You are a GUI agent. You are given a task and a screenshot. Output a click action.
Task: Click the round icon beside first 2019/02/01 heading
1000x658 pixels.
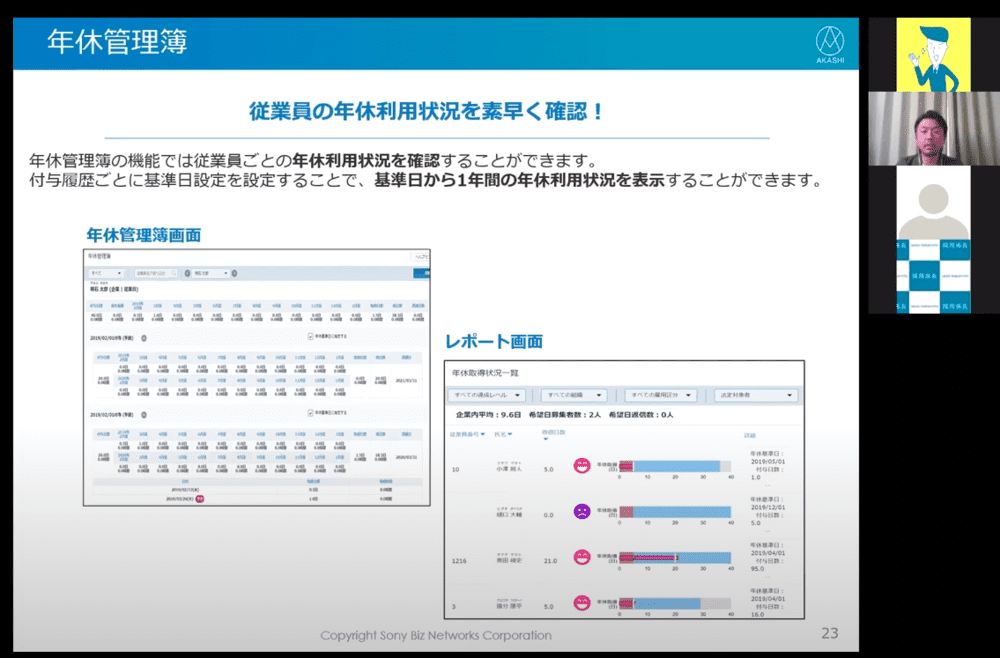143,338
